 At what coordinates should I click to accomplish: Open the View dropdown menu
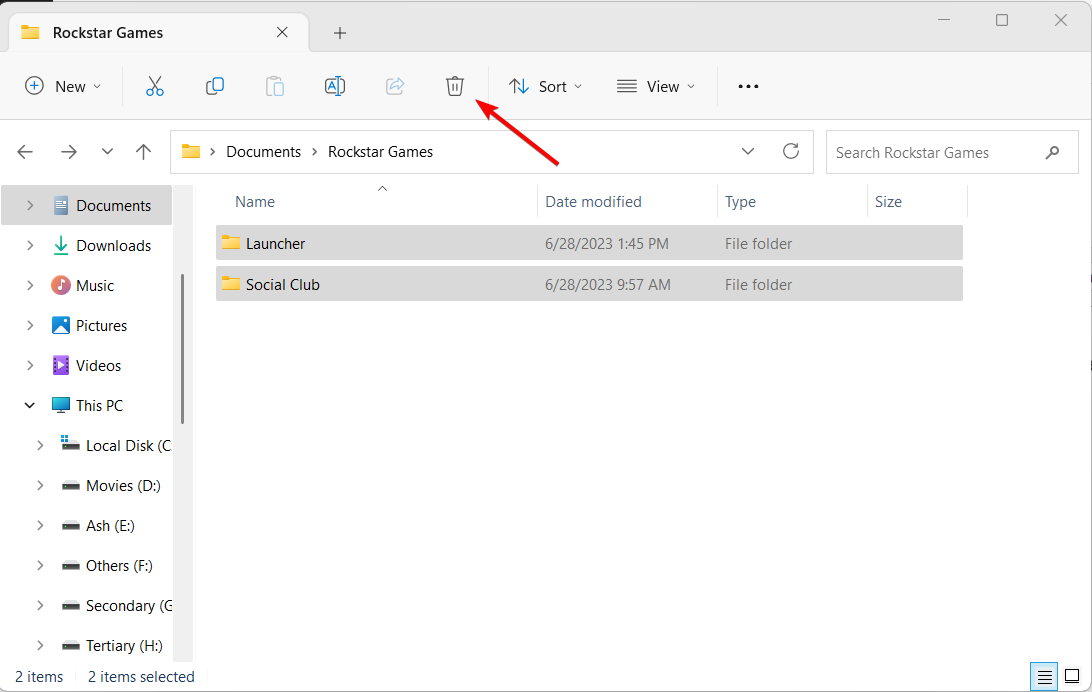coord(656,86)
